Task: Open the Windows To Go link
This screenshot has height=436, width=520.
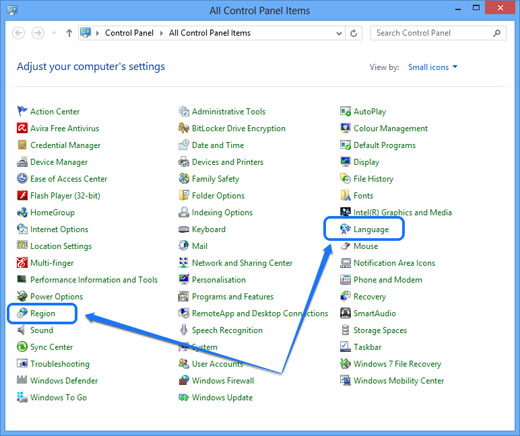Action: click(59, 397)
